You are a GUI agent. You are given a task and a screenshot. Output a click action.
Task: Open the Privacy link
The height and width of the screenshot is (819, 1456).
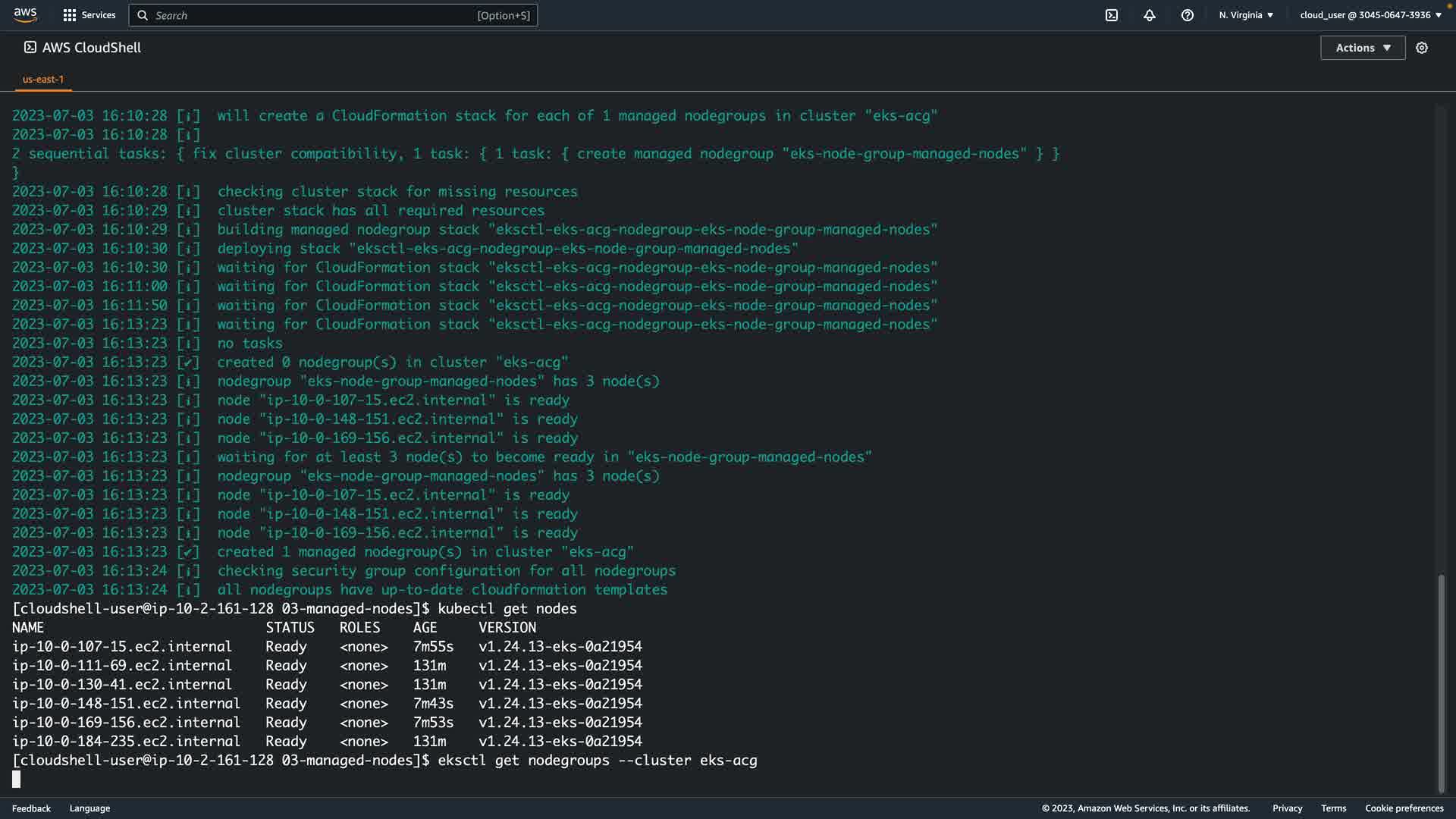1287,808
